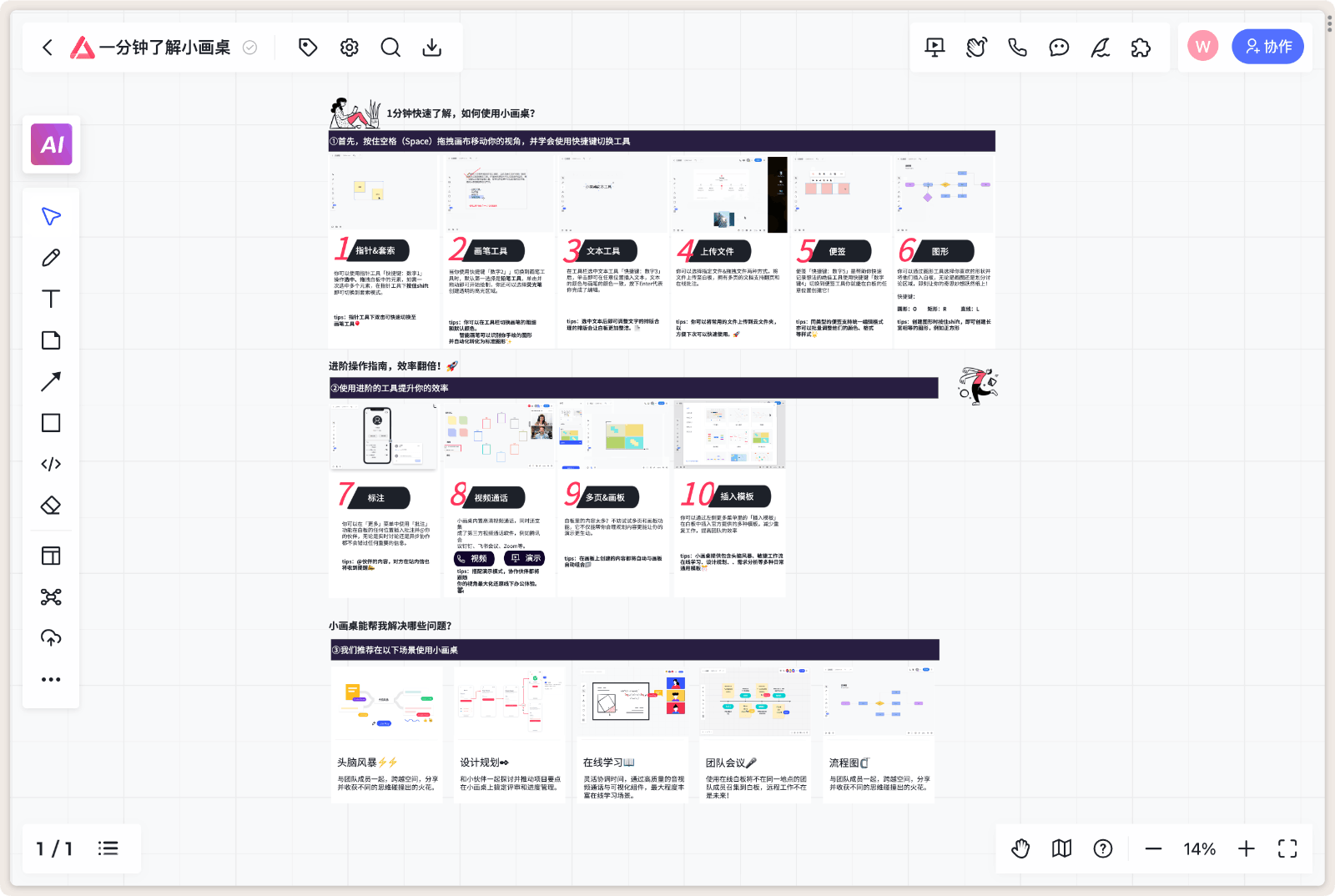The width and height of the screenshot is (1335, 896).
Task: Zoom in with plus button
Action: [x=1246, y=848]
